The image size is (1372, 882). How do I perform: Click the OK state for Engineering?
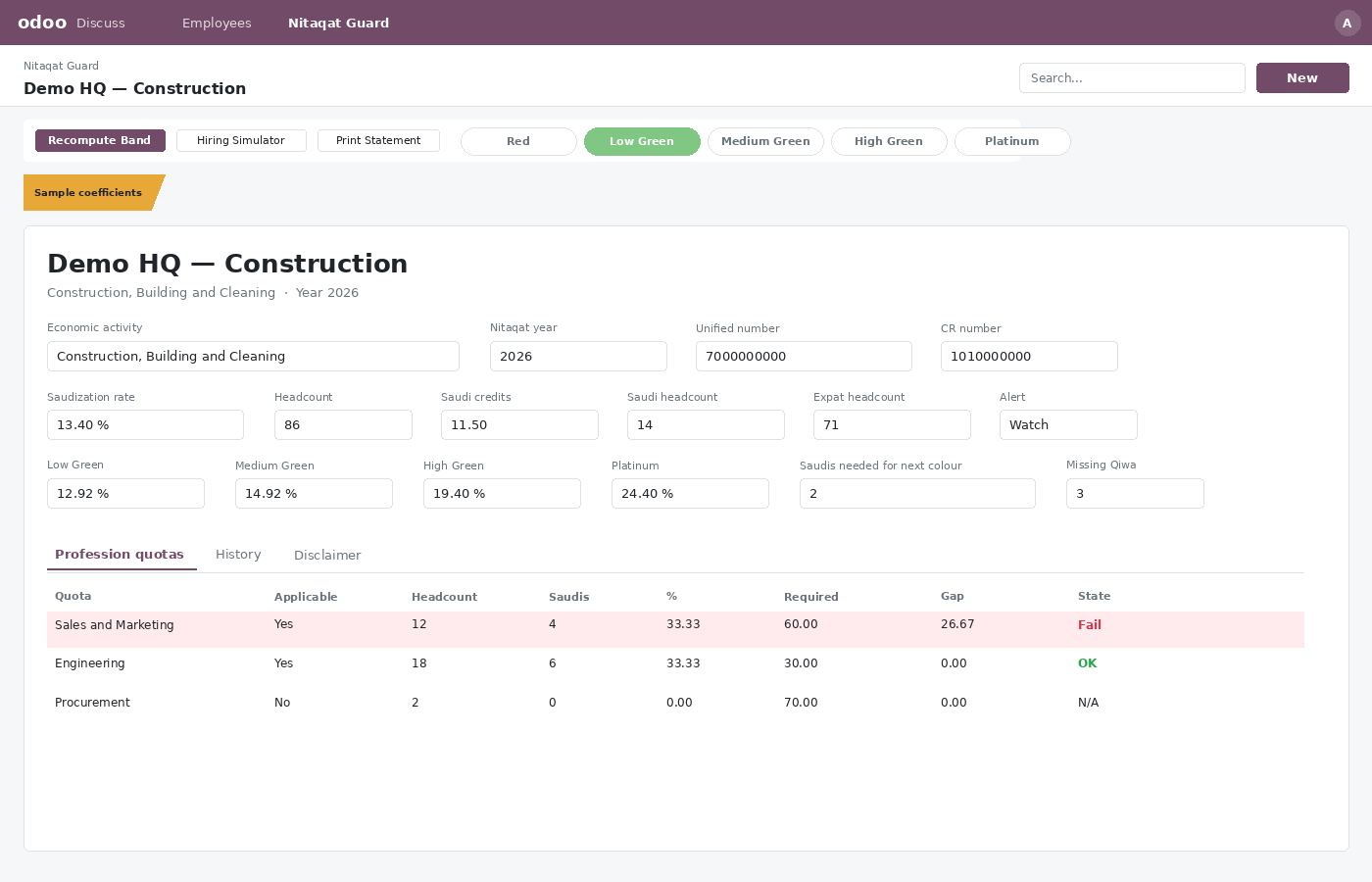pos(1088,663)
